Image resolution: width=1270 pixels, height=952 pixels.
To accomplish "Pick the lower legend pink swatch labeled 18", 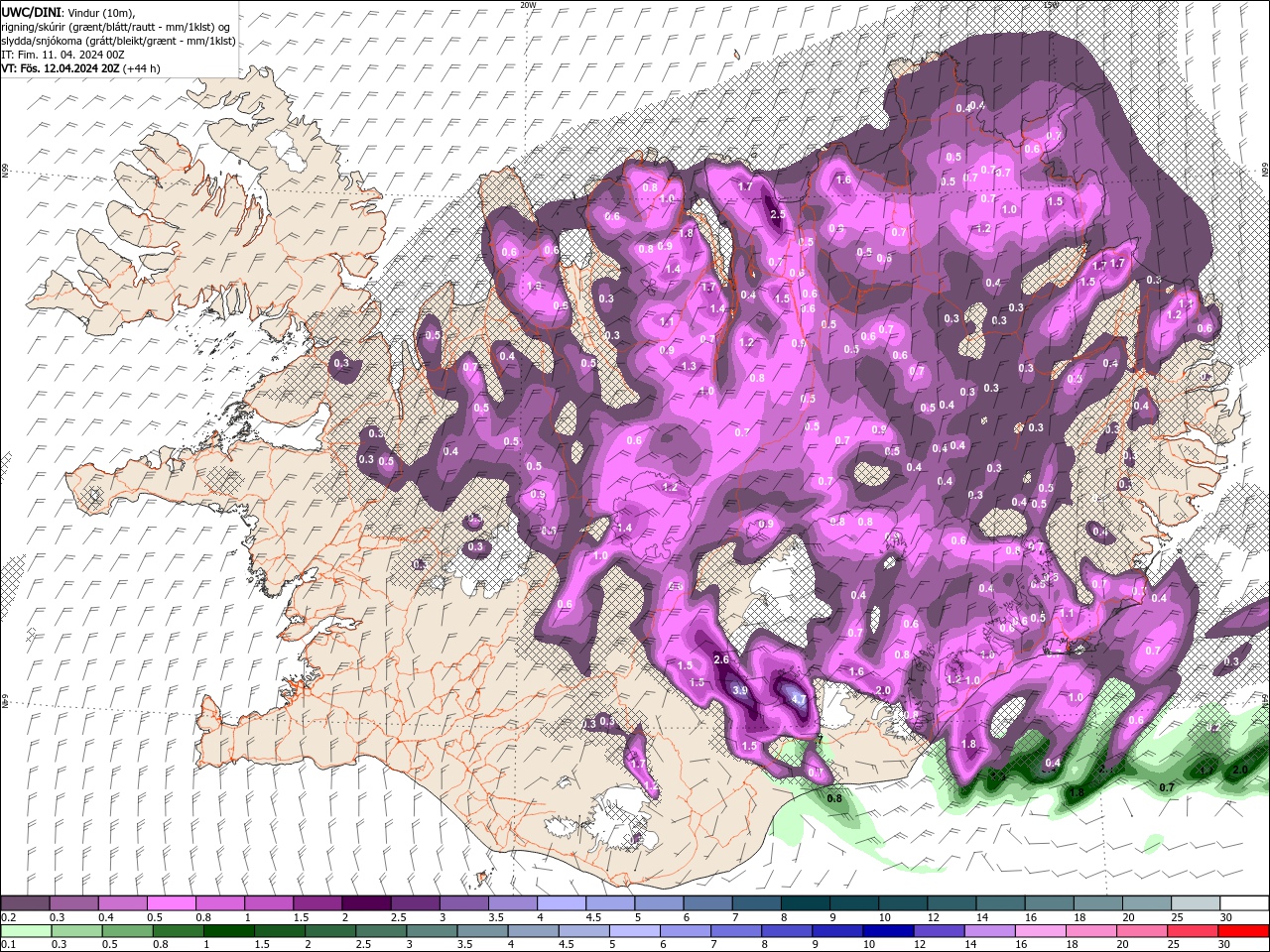I will pyautogui.click(x=1092, y=931).
